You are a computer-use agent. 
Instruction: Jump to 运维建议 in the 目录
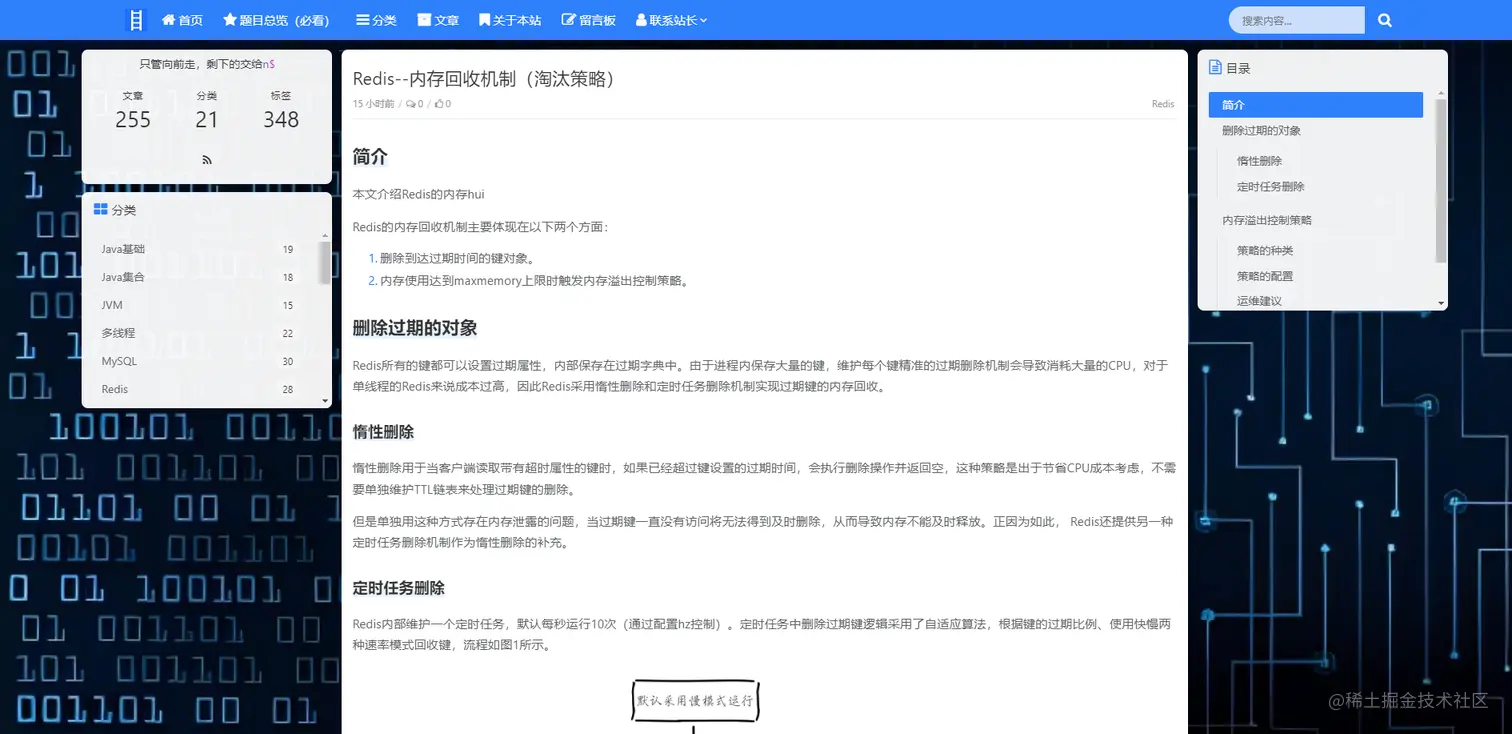coord(1259,301)
